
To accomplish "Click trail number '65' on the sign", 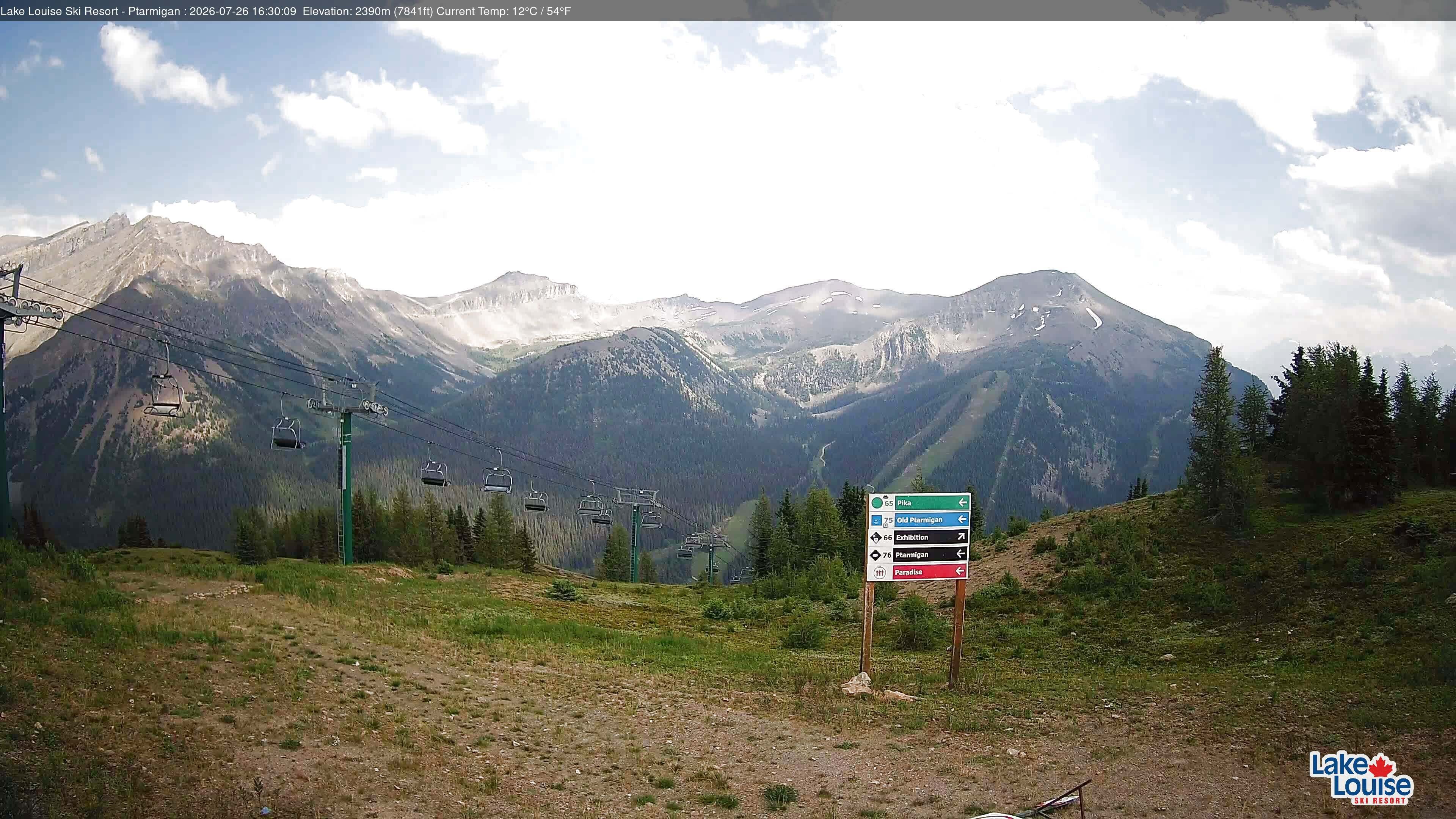I will (x=889, y=503).
